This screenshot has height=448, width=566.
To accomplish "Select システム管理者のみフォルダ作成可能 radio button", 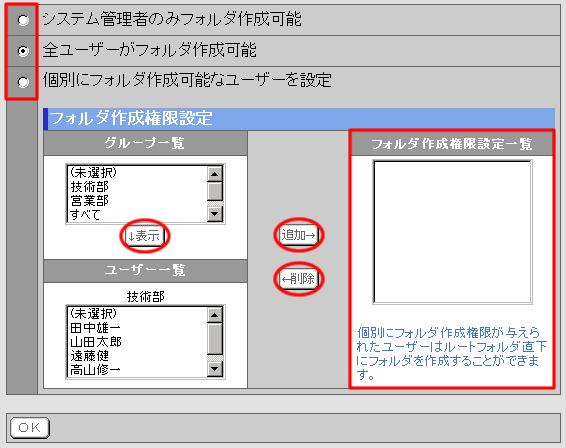I will pos(23,20).
